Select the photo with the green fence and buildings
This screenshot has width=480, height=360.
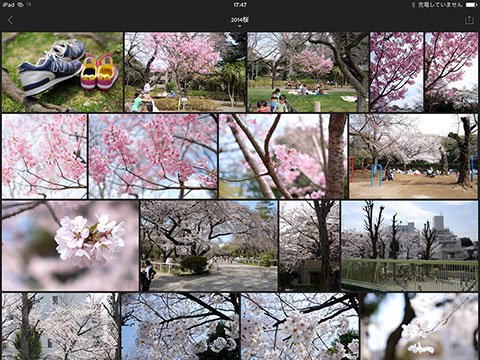pos(410,246)
